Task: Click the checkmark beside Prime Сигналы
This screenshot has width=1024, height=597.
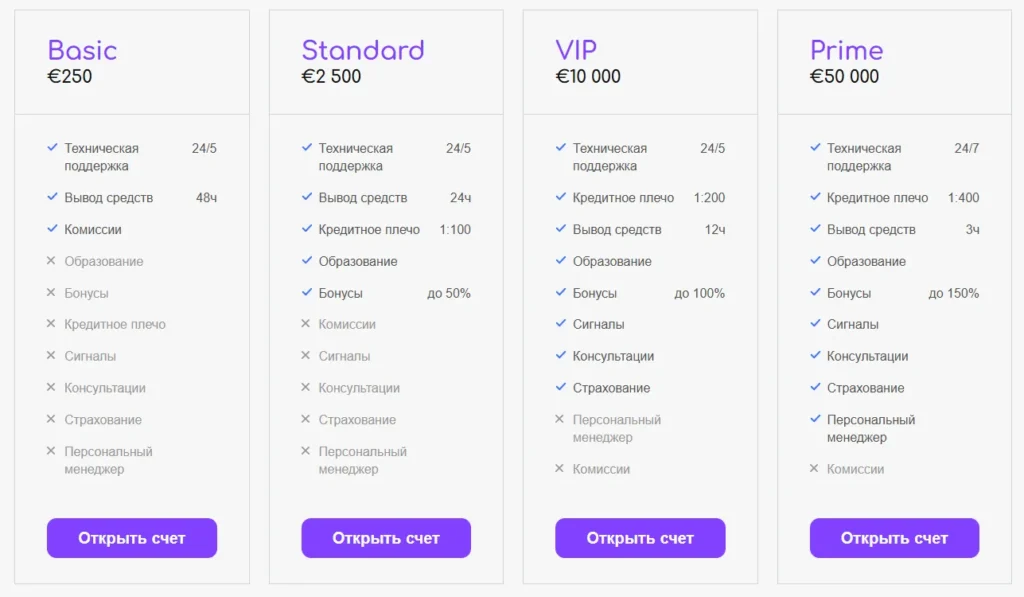Action: 815,324
